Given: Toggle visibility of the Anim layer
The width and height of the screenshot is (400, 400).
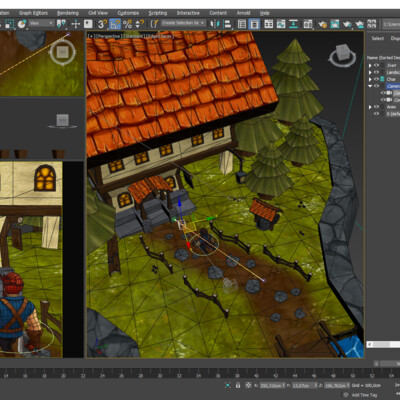Looking at the screenshot, I should click(376, 107).
